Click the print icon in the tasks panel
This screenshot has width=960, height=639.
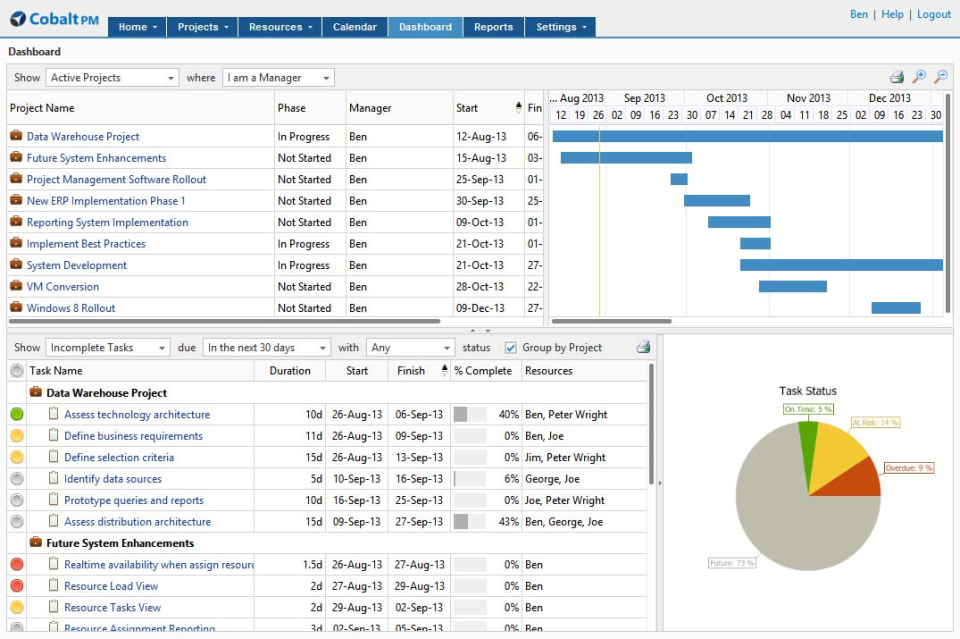pyautogui.click(x=643, y=348)
